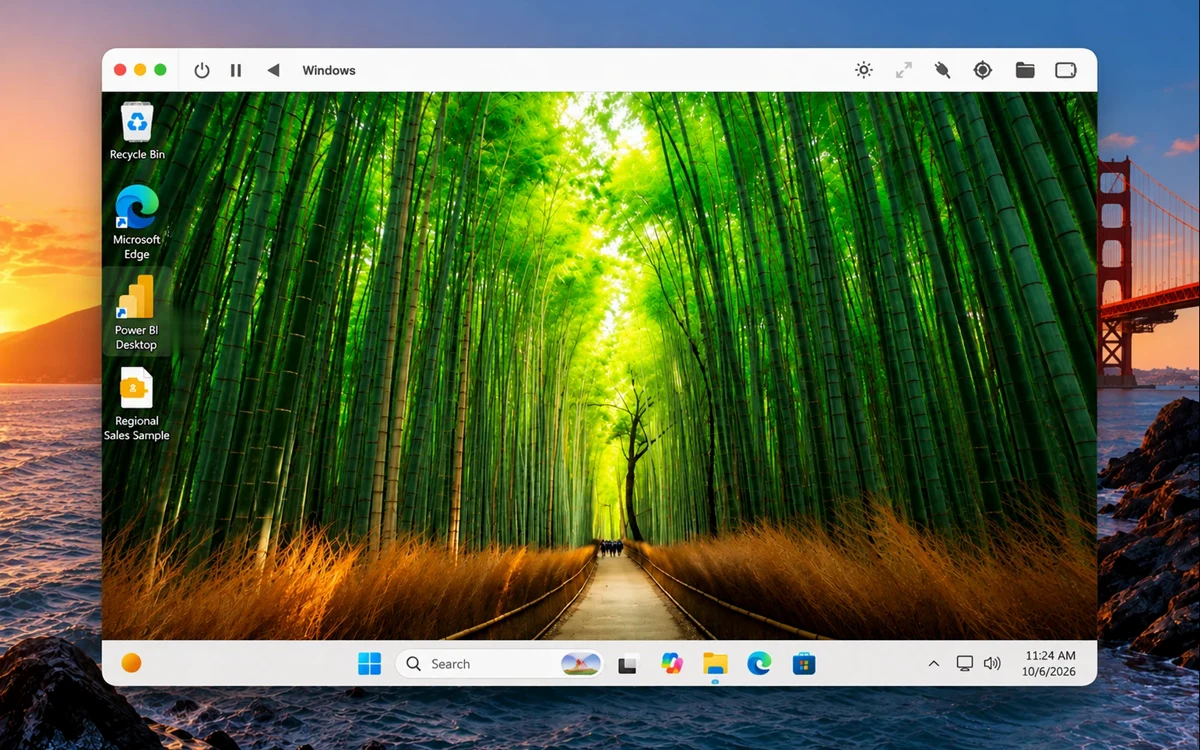Launch Copilot from the taskbar

click(672, 663)
